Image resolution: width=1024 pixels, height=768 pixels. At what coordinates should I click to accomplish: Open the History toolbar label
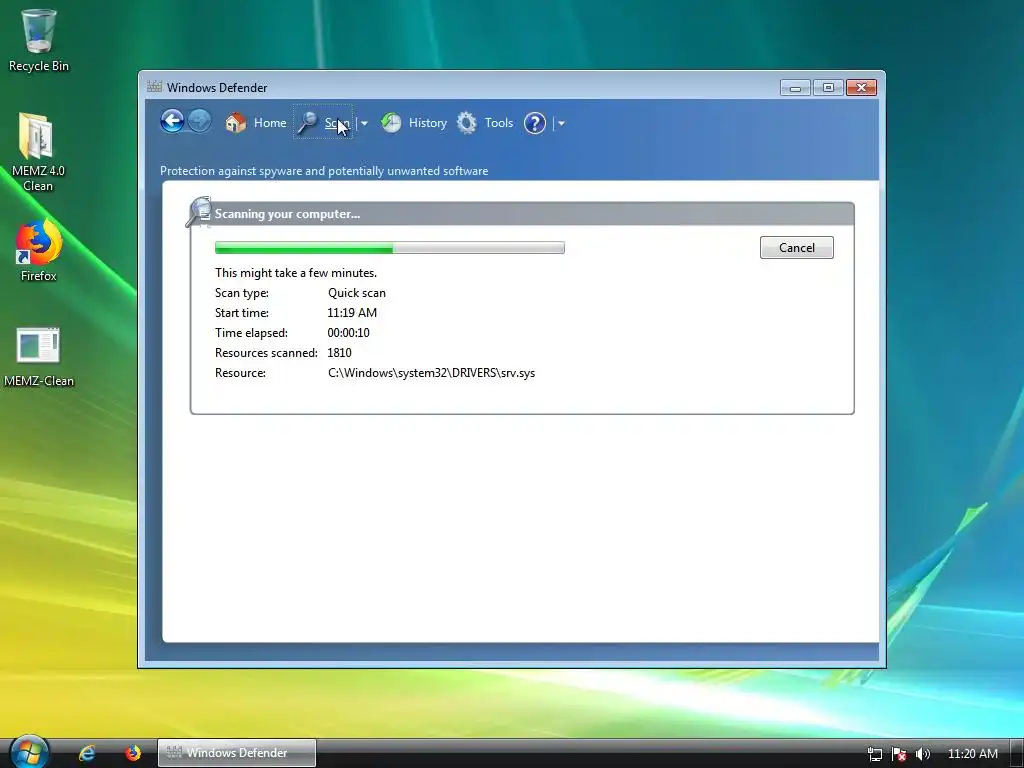[x=428, y=123]
